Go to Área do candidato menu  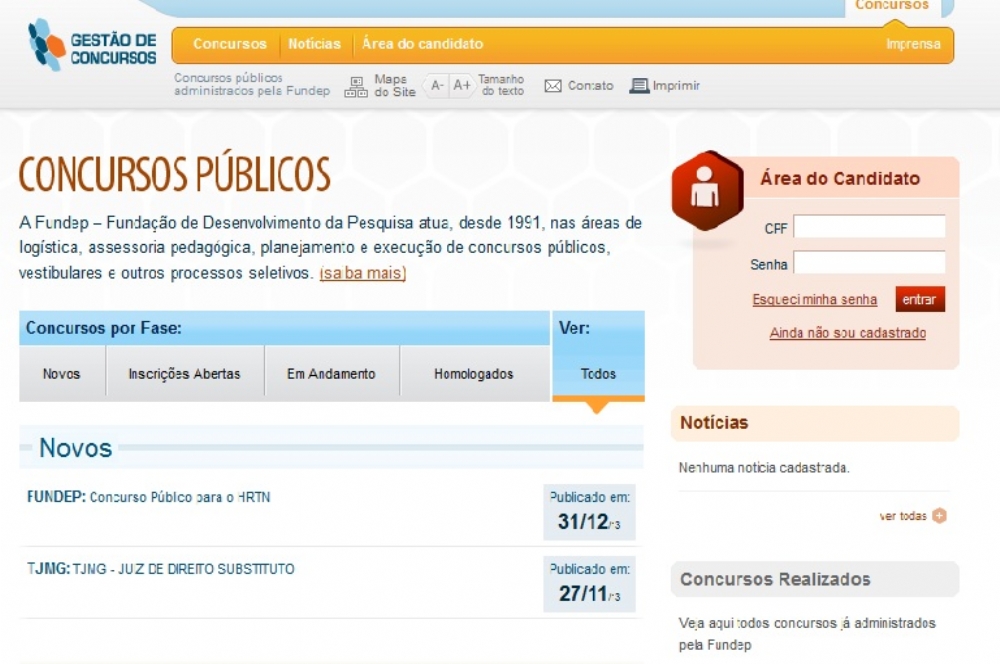click(422, 44)
